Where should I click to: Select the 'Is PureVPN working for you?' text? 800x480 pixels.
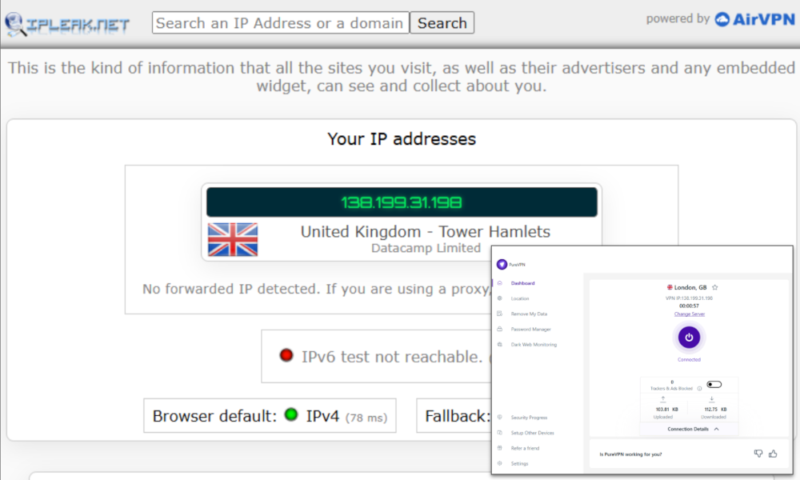pos(630,454)
